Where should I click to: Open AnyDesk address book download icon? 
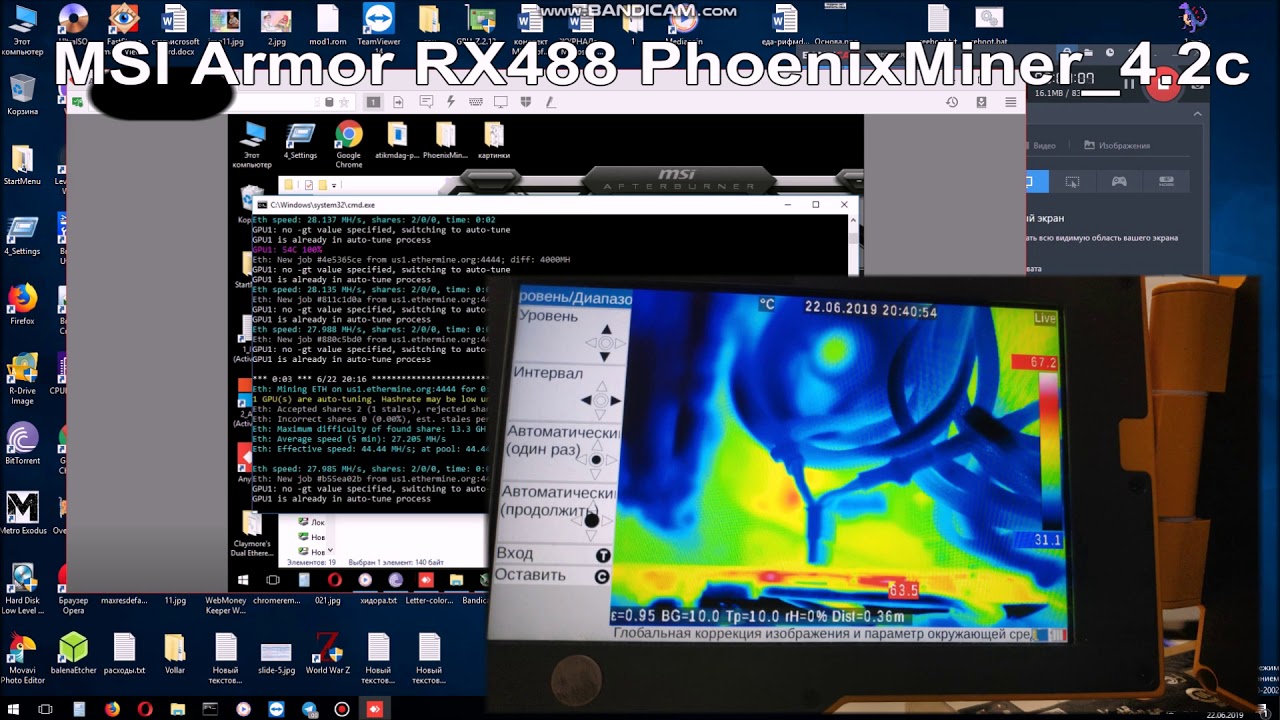pos(981,102)
